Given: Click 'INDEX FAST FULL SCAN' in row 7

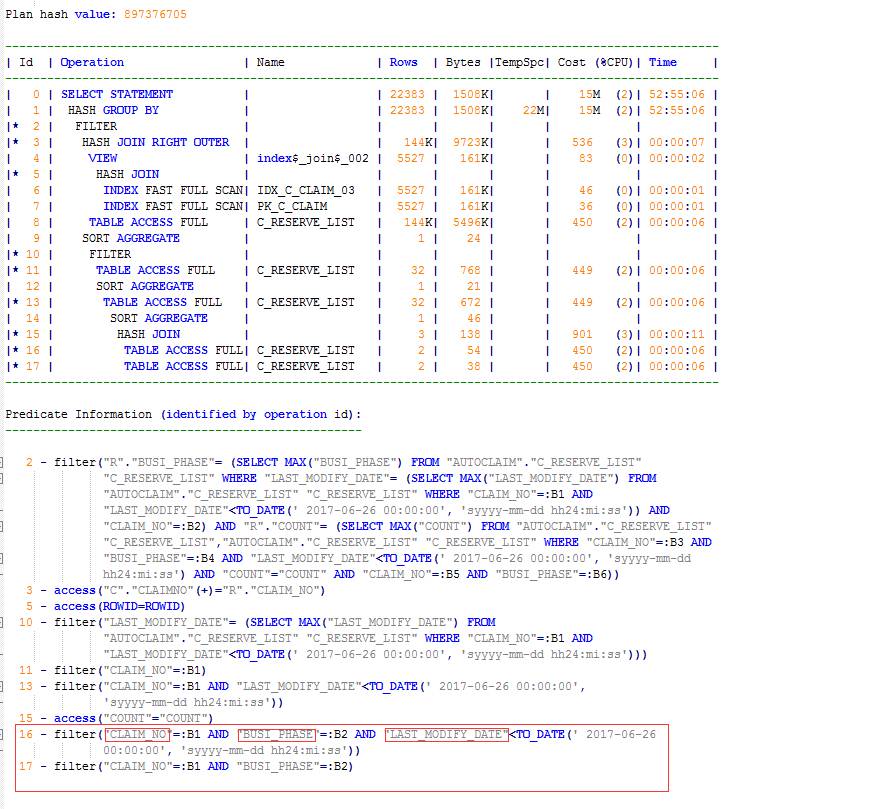Looking at the screenshot, I should pos(173,206).
